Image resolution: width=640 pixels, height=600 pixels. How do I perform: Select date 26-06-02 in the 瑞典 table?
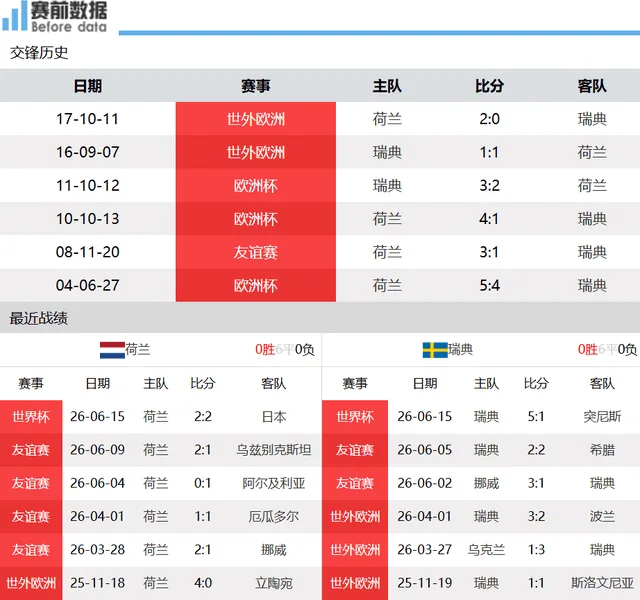click(x=424, y=483)
